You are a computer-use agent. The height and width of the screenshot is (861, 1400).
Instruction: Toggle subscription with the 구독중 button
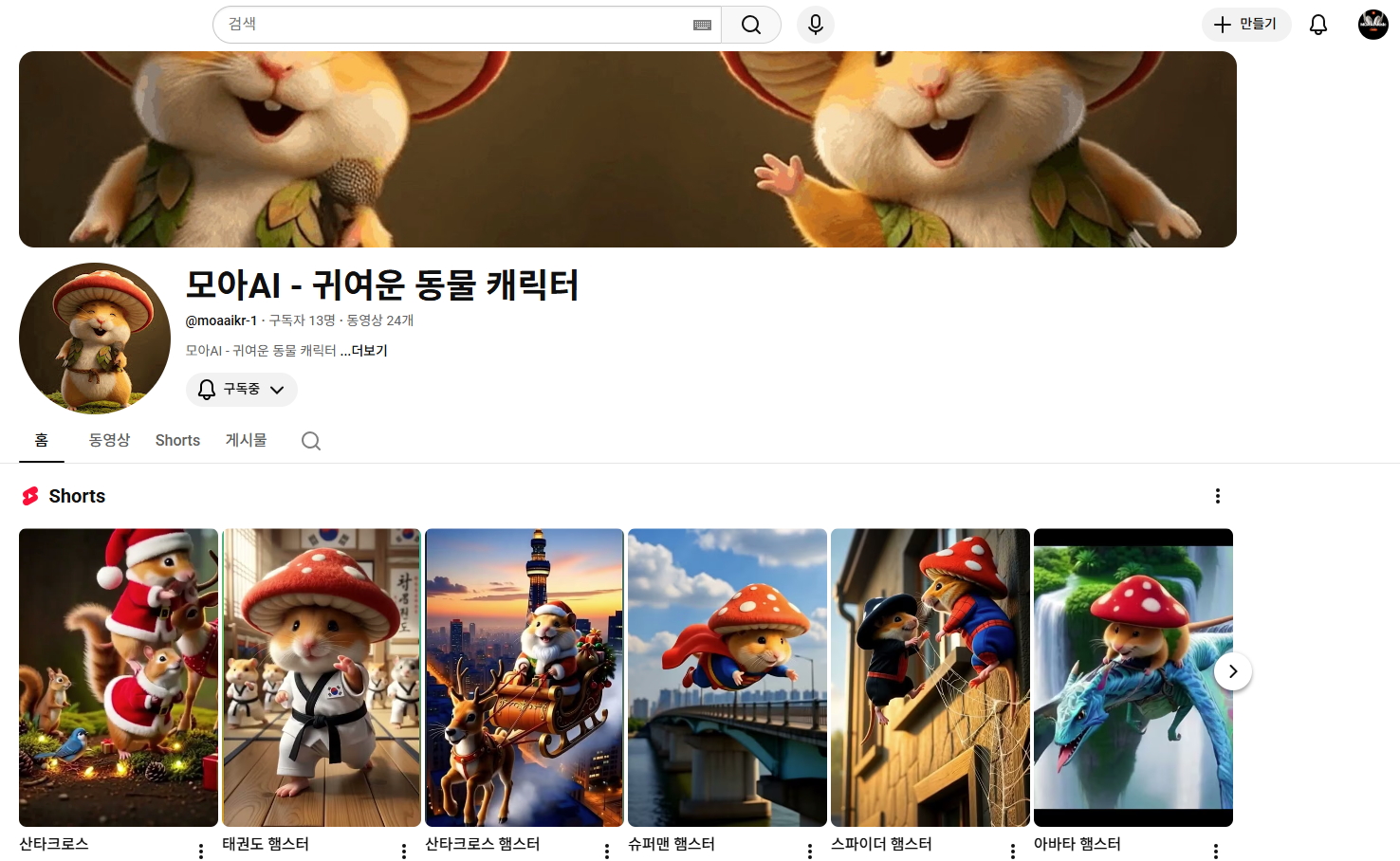click(x=235, y=389)
